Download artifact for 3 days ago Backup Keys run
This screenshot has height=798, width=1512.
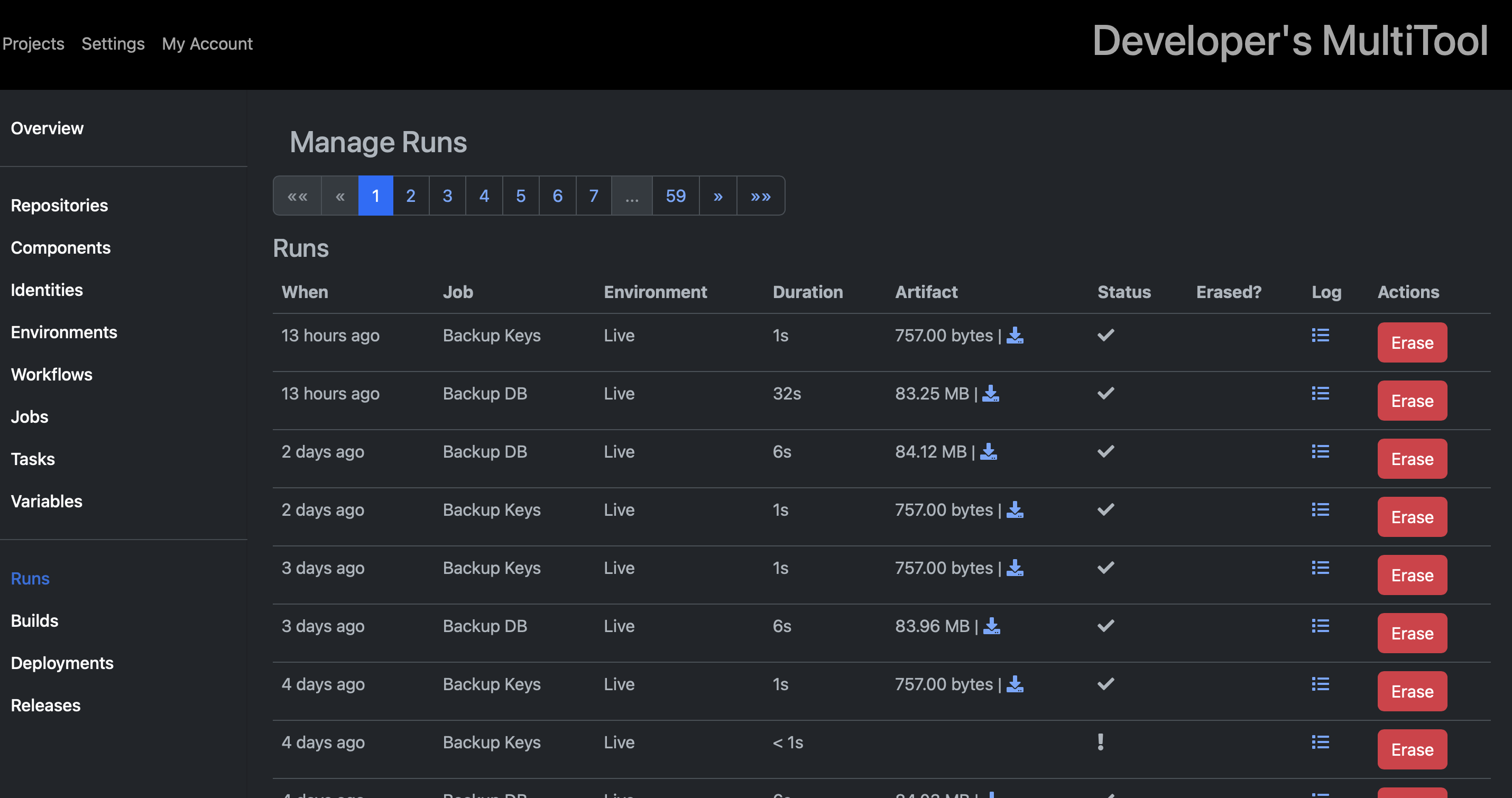[1015, 568]
